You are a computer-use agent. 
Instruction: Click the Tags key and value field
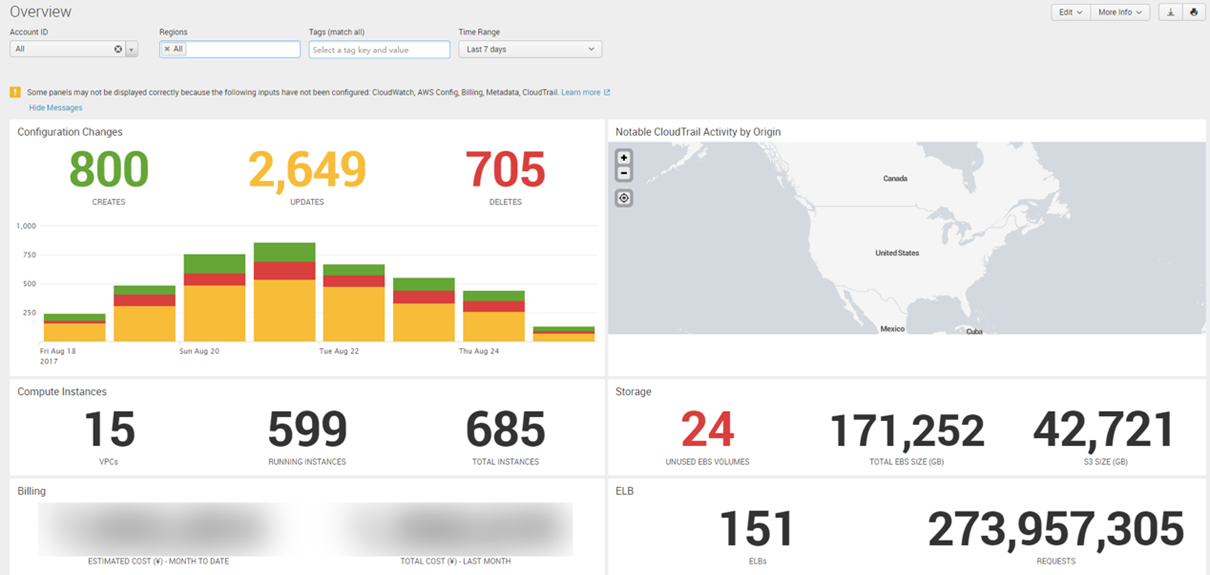[379, 49]
